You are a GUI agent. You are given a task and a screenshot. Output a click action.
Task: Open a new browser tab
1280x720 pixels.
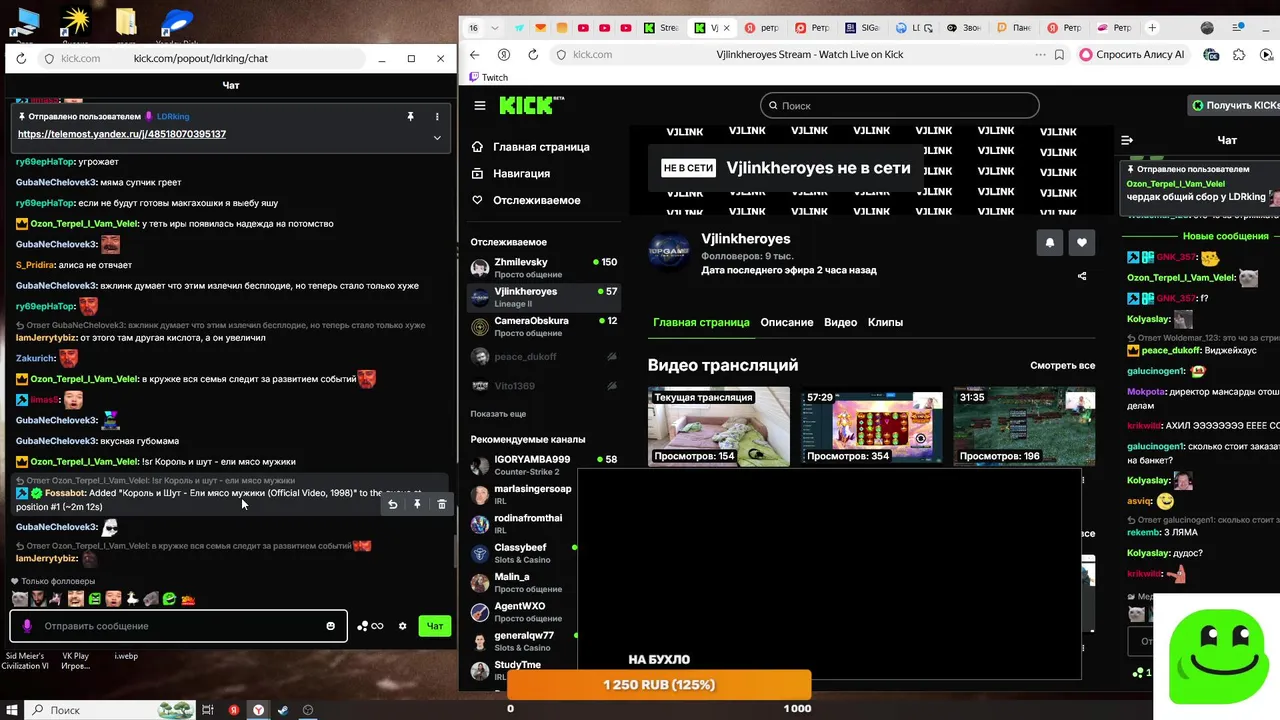point(1152,28)
